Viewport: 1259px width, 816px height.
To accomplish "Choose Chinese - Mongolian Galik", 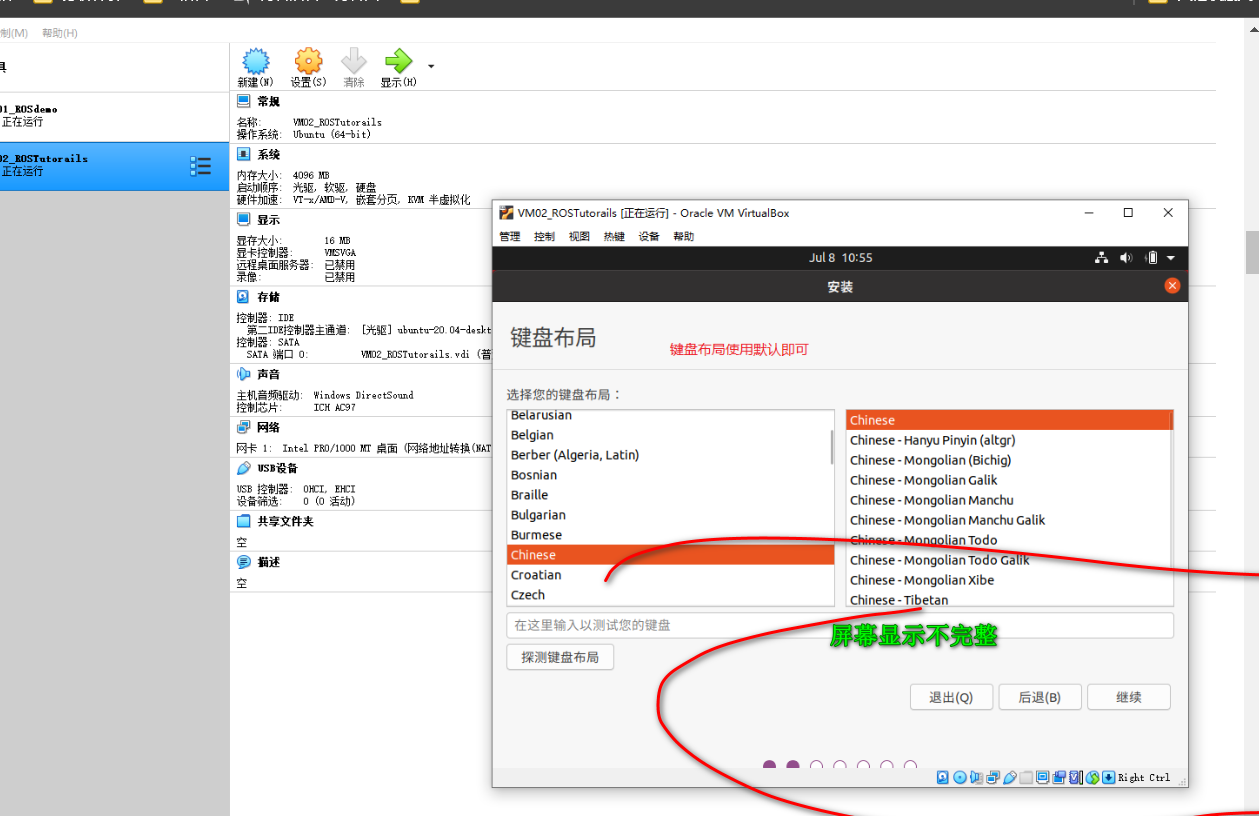I will pos(1009,480).
